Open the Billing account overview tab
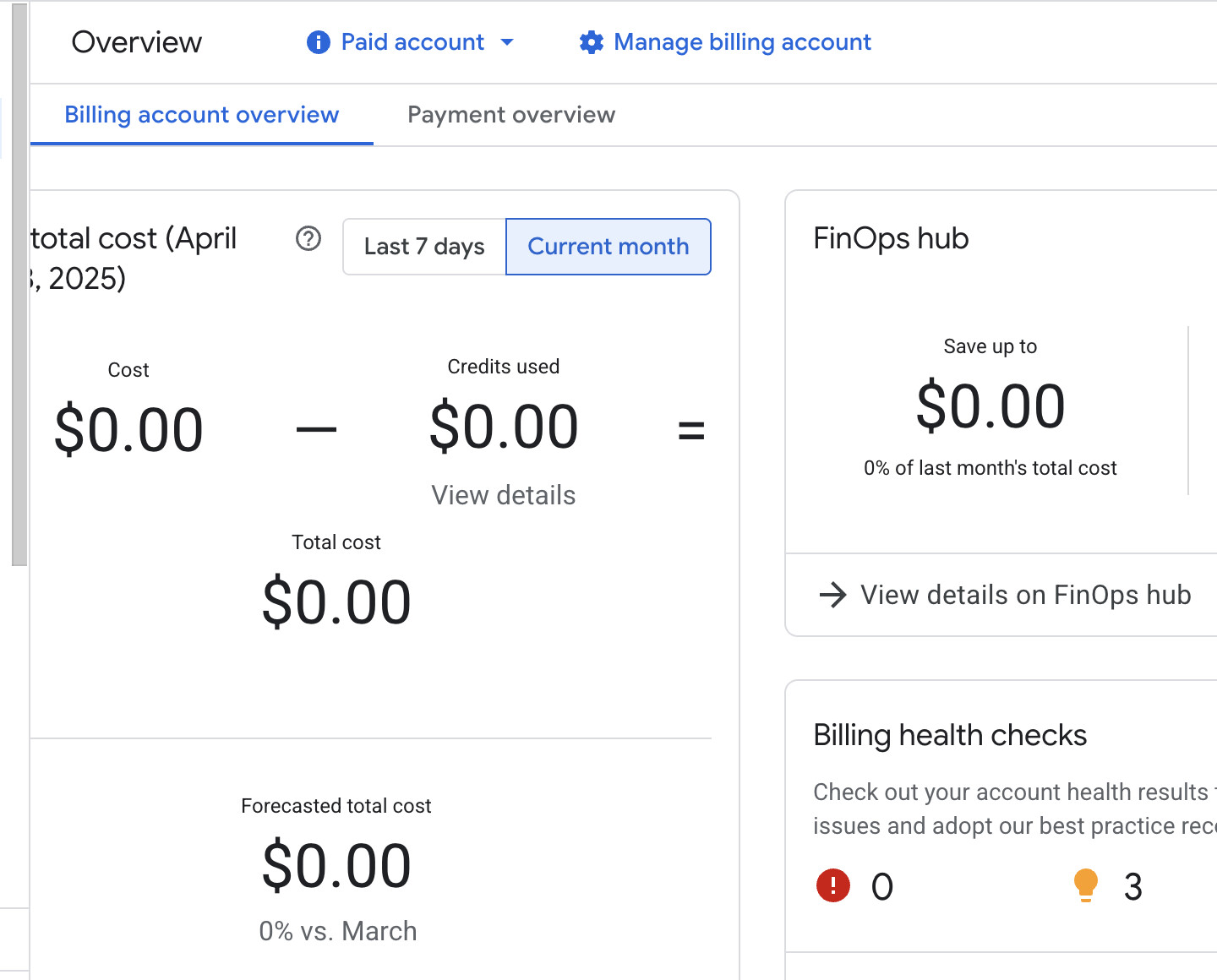Screen dimensions: 1217x980 pyautogui.click(x=202, y=115)
